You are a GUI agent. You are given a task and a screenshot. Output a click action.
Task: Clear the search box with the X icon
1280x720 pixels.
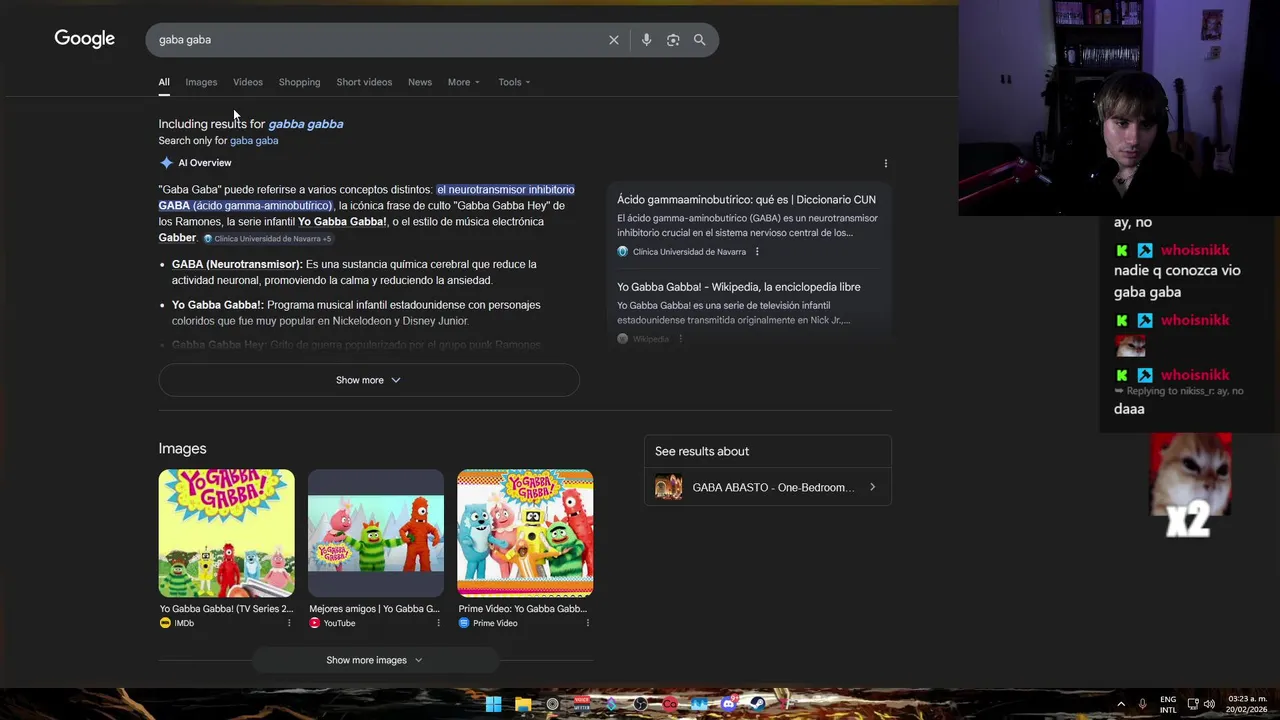pos(614,40)
